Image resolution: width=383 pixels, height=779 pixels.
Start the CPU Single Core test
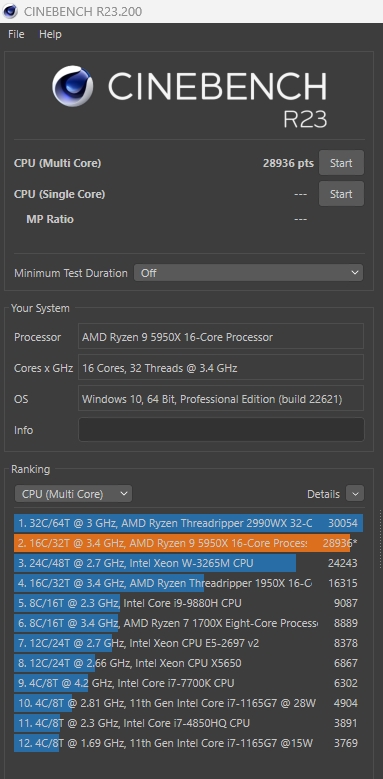[x=341, y=194]
